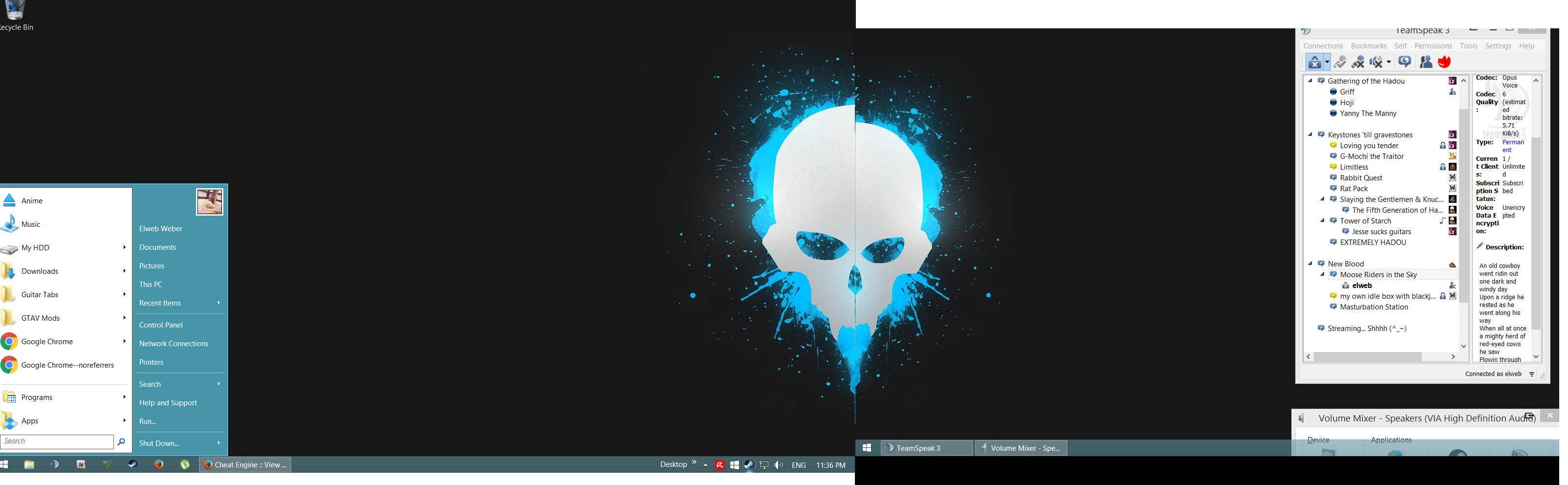Toggle the activate microphone icon in TeamSpeak toolbar
Screen dimensions: 1568x485
[x=1340, y=62]
